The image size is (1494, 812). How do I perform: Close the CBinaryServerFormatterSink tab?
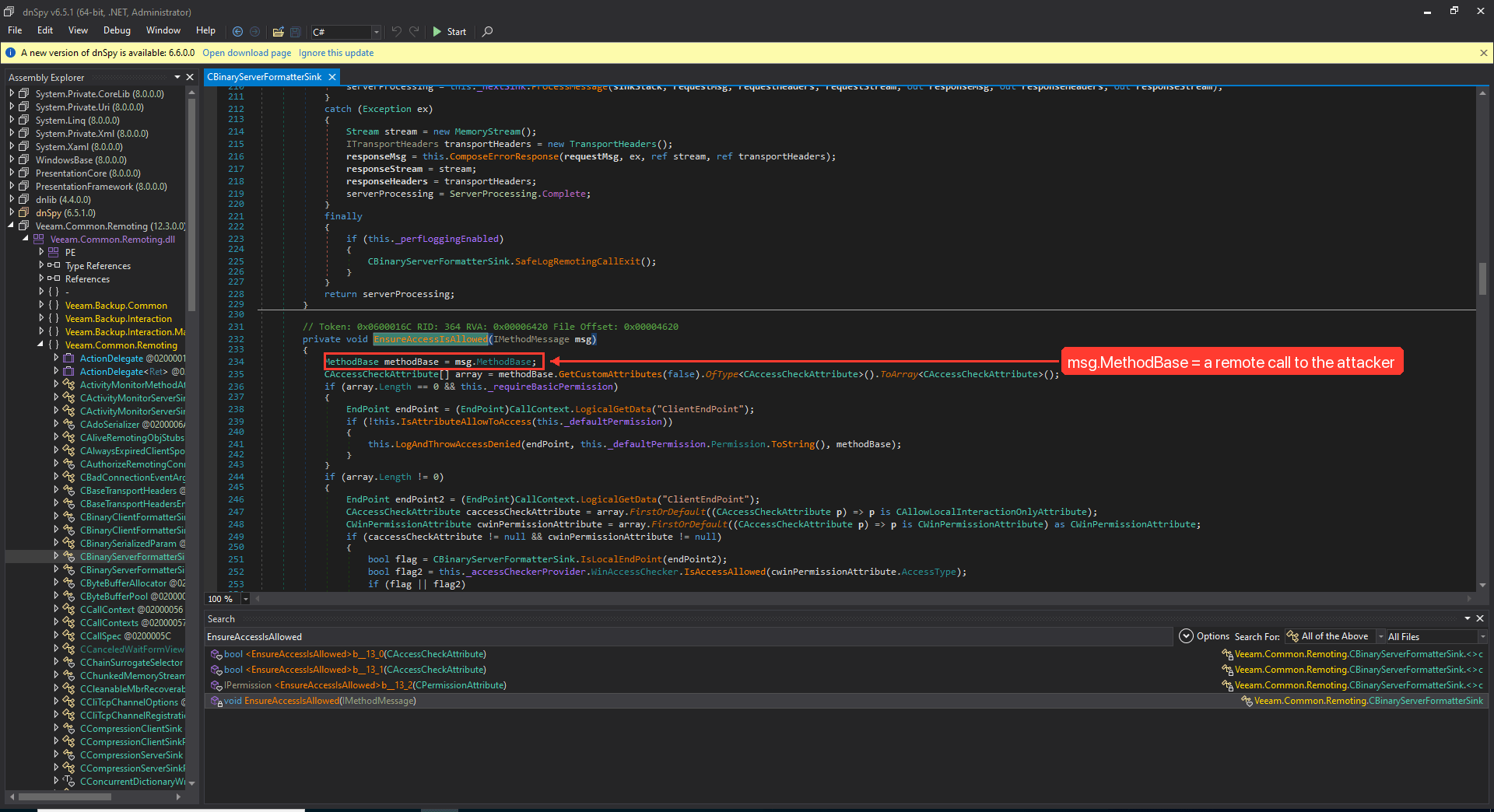point(332,77)
